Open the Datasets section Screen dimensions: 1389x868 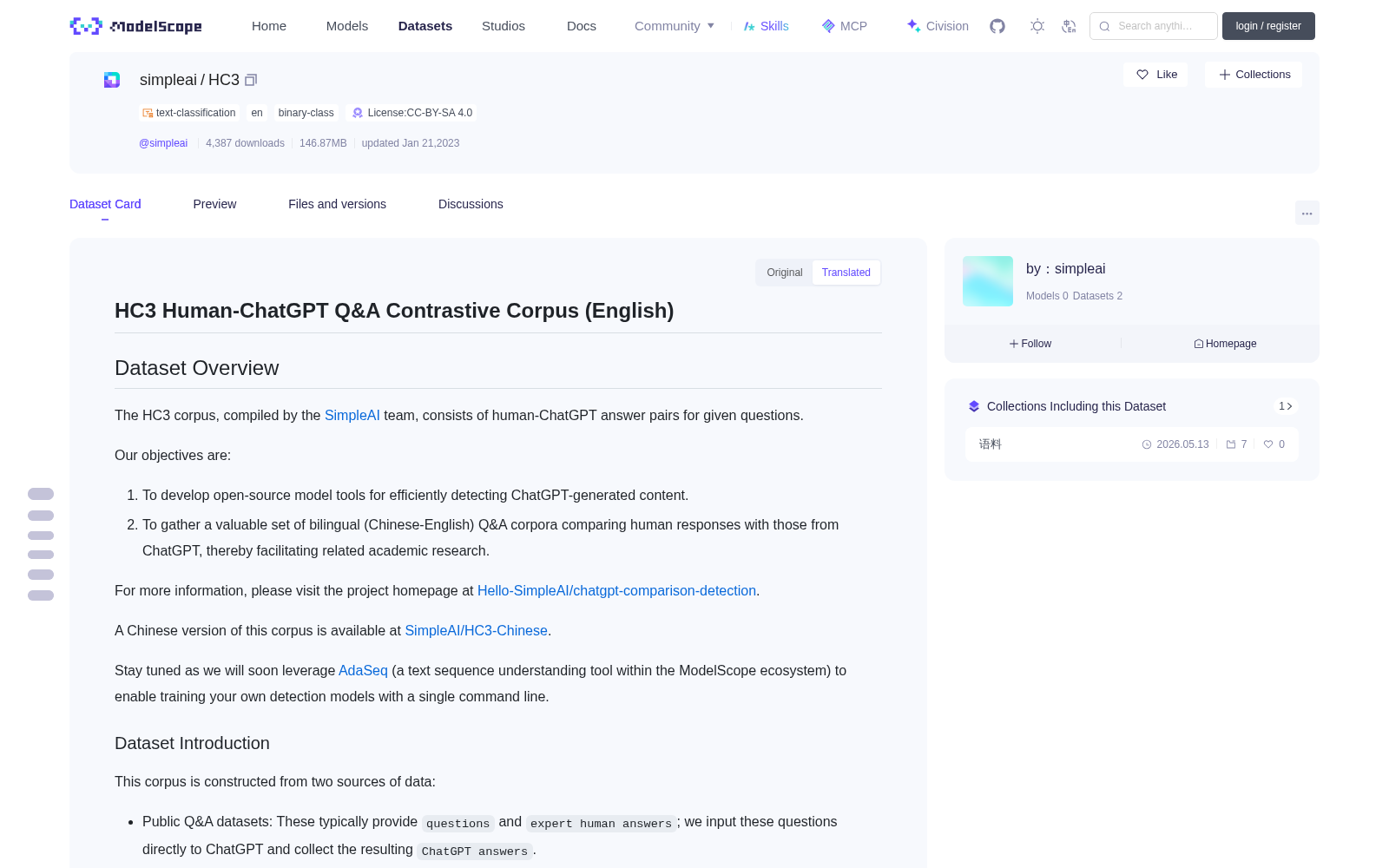[425, 26]
